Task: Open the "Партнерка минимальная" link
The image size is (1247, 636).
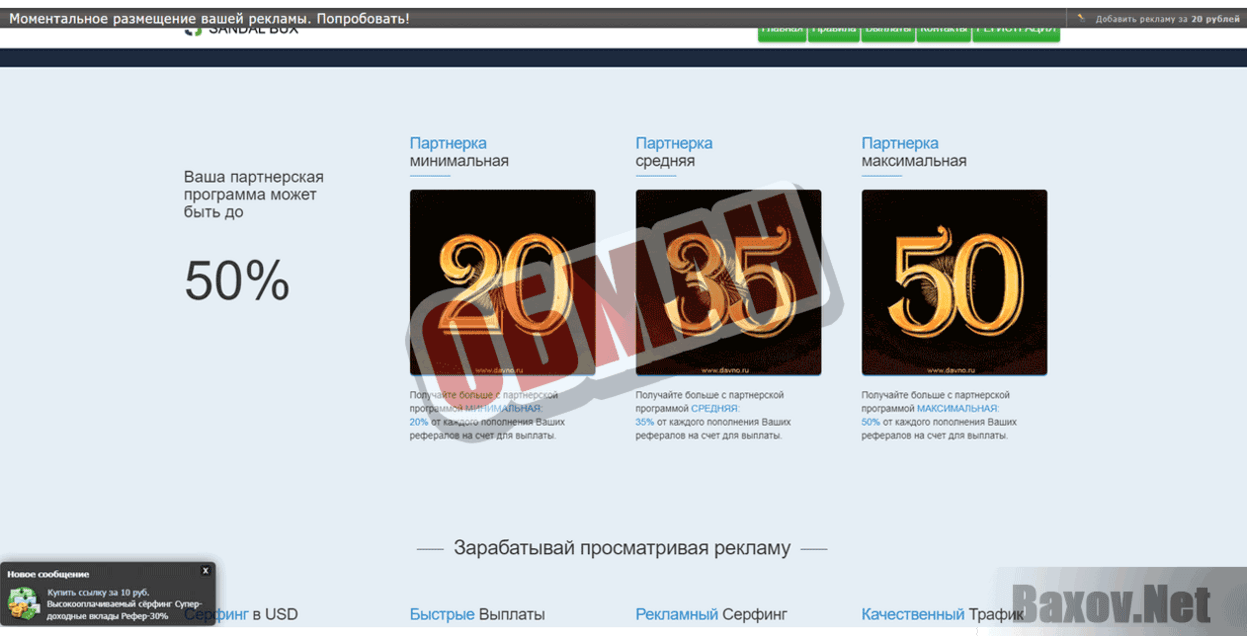Action: tap(448, 142)
